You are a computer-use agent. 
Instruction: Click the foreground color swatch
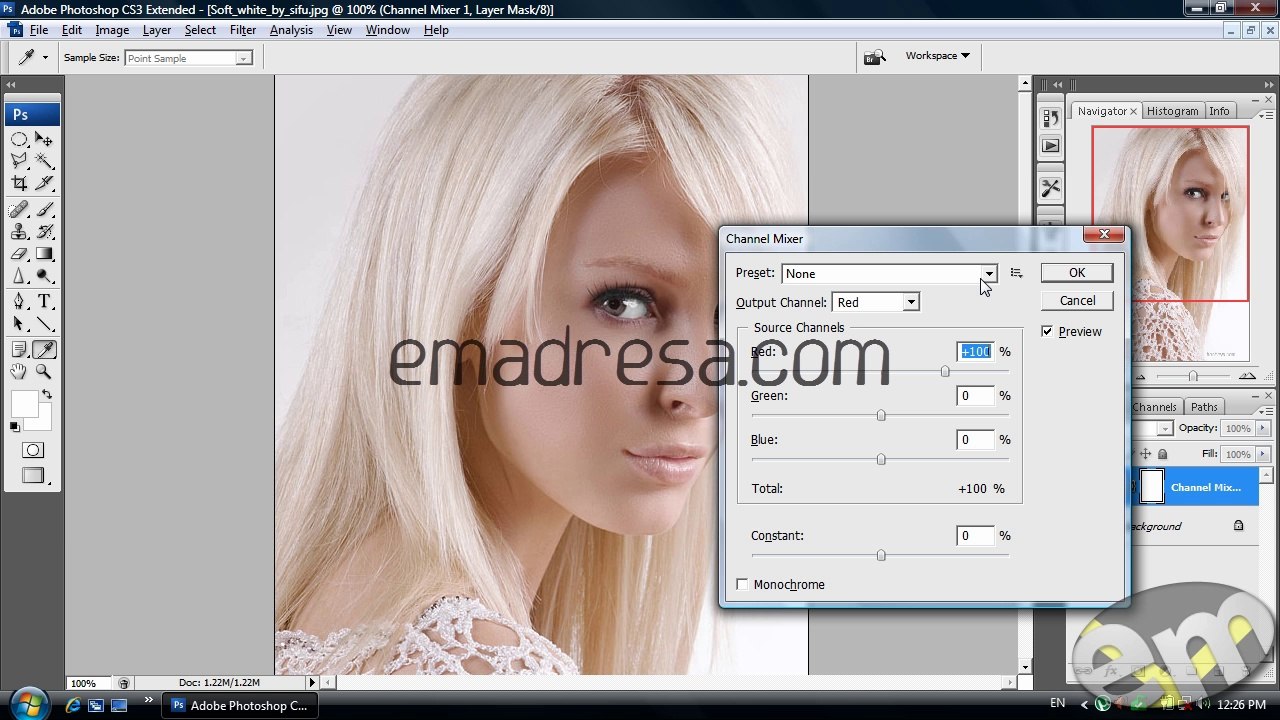click(x=23, y=404)
